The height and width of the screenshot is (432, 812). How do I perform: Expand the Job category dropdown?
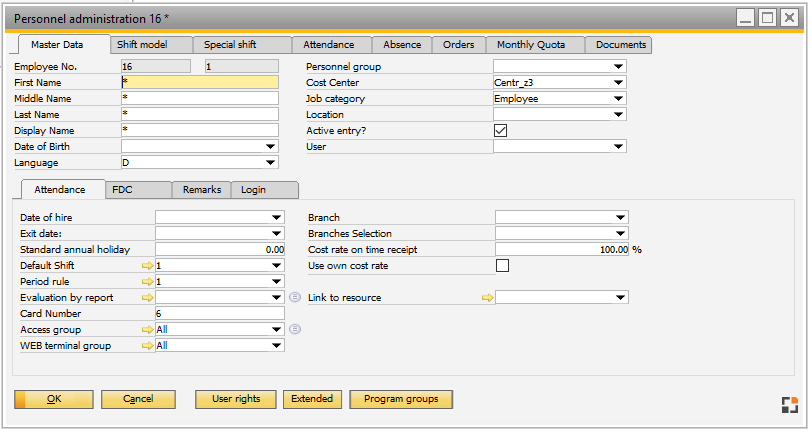(619, 99)
